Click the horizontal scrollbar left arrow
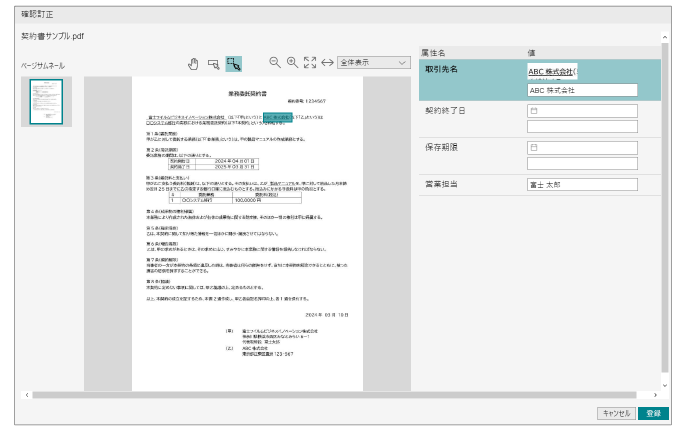 (27, 395)
